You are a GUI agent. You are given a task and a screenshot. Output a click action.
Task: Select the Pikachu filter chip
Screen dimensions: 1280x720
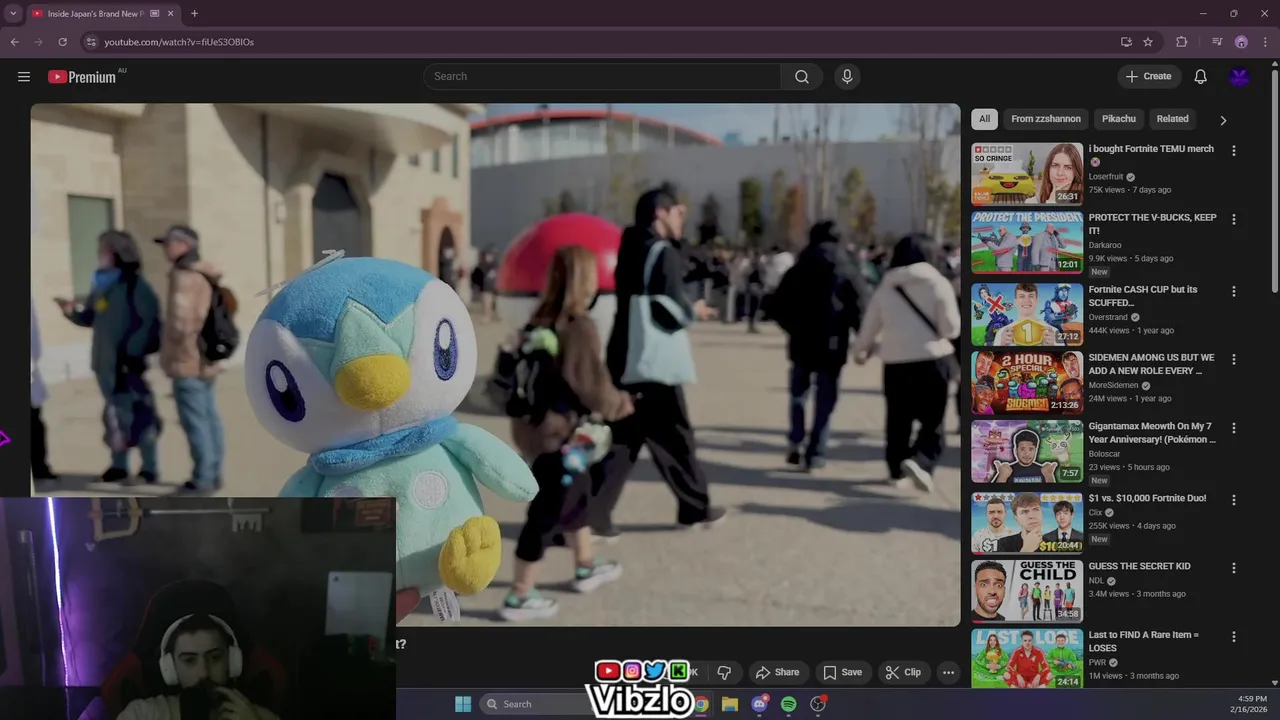(x=1119, y=119)
